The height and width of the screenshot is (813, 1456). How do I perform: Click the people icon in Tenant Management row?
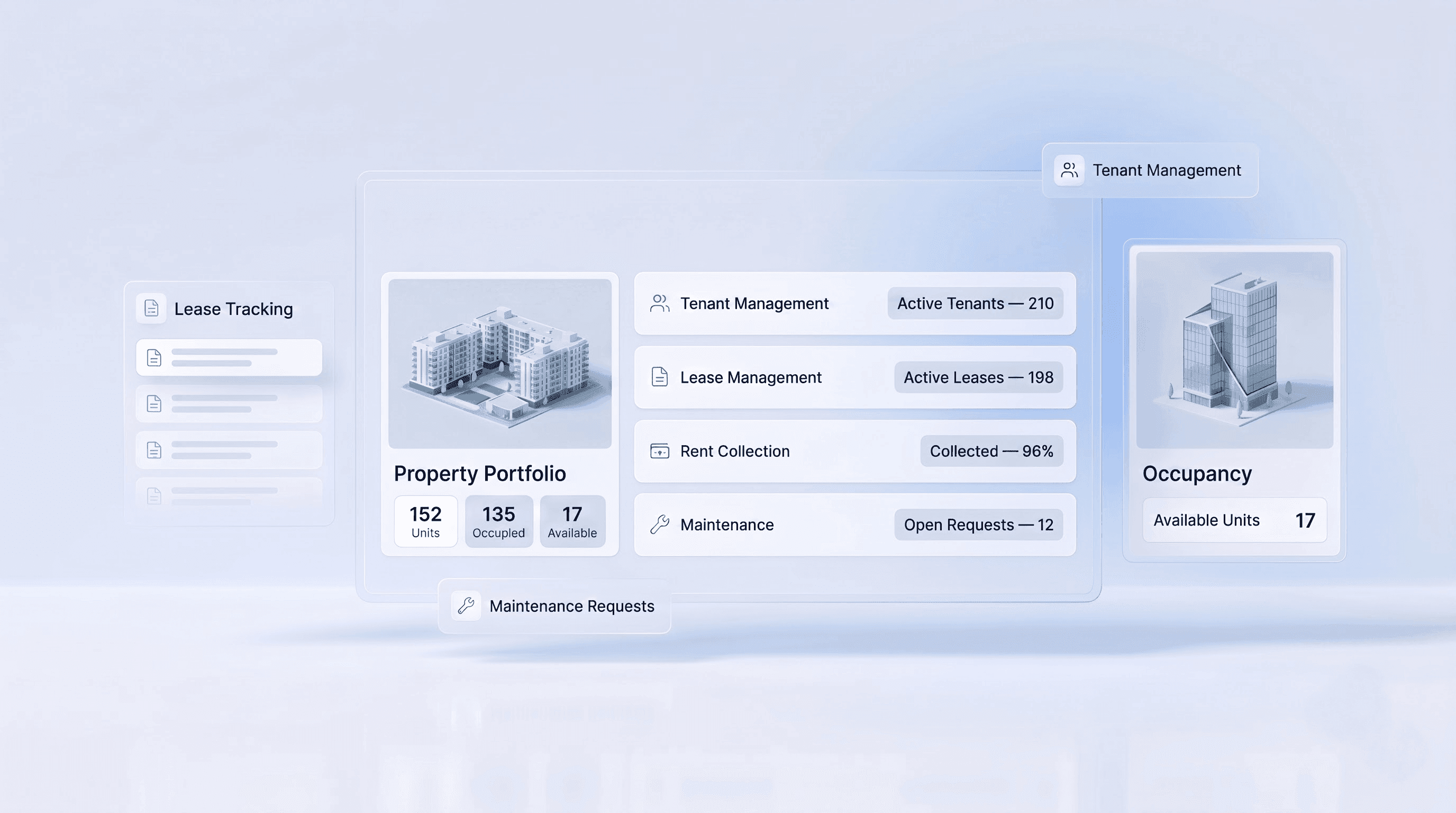tap(660, 304)
